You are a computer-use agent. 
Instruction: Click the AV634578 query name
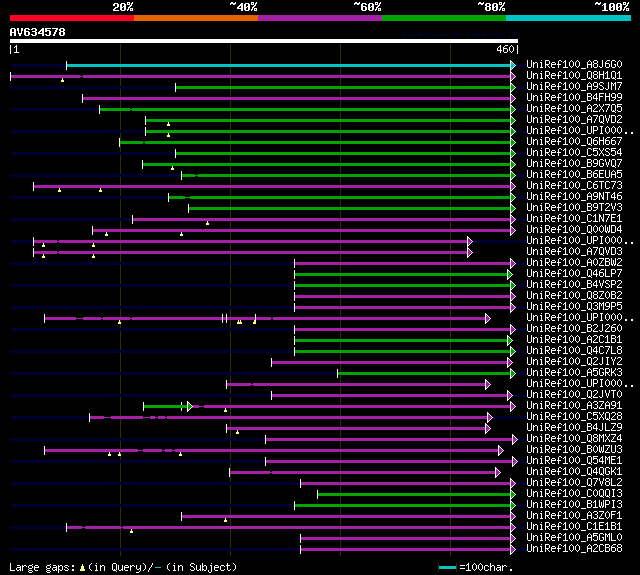point(38,32)
